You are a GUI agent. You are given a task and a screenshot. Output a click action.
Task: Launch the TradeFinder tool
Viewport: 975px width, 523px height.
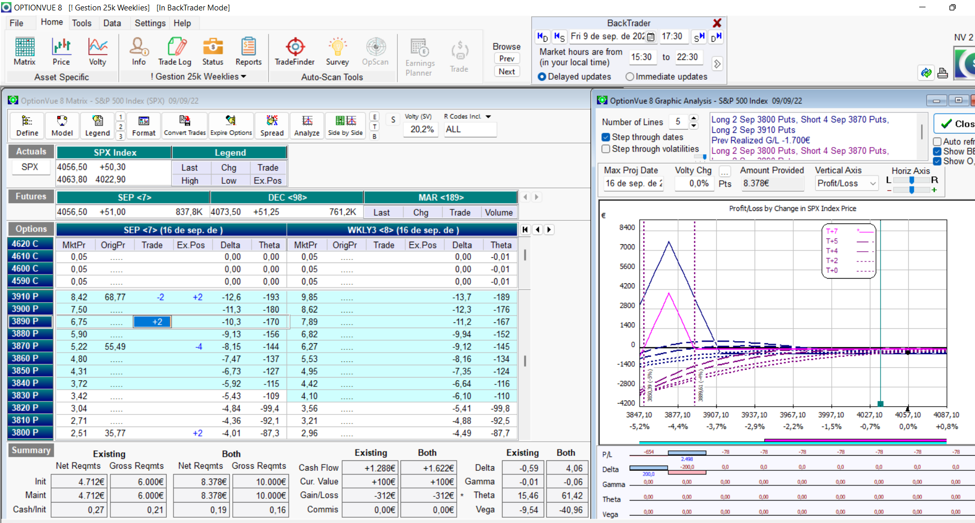(295, 51)
